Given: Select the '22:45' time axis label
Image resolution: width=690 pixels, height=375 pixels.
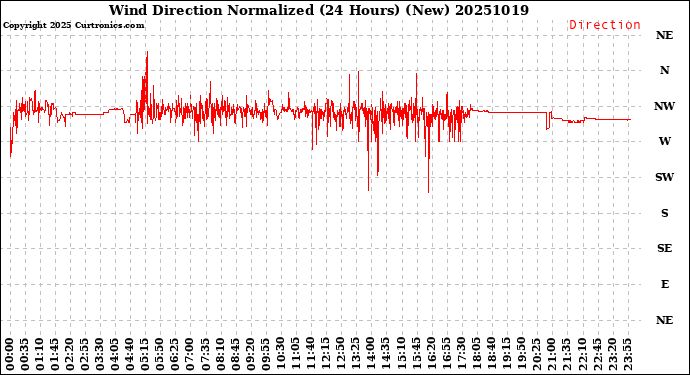Looking at the screenshot, I should 597,355.
